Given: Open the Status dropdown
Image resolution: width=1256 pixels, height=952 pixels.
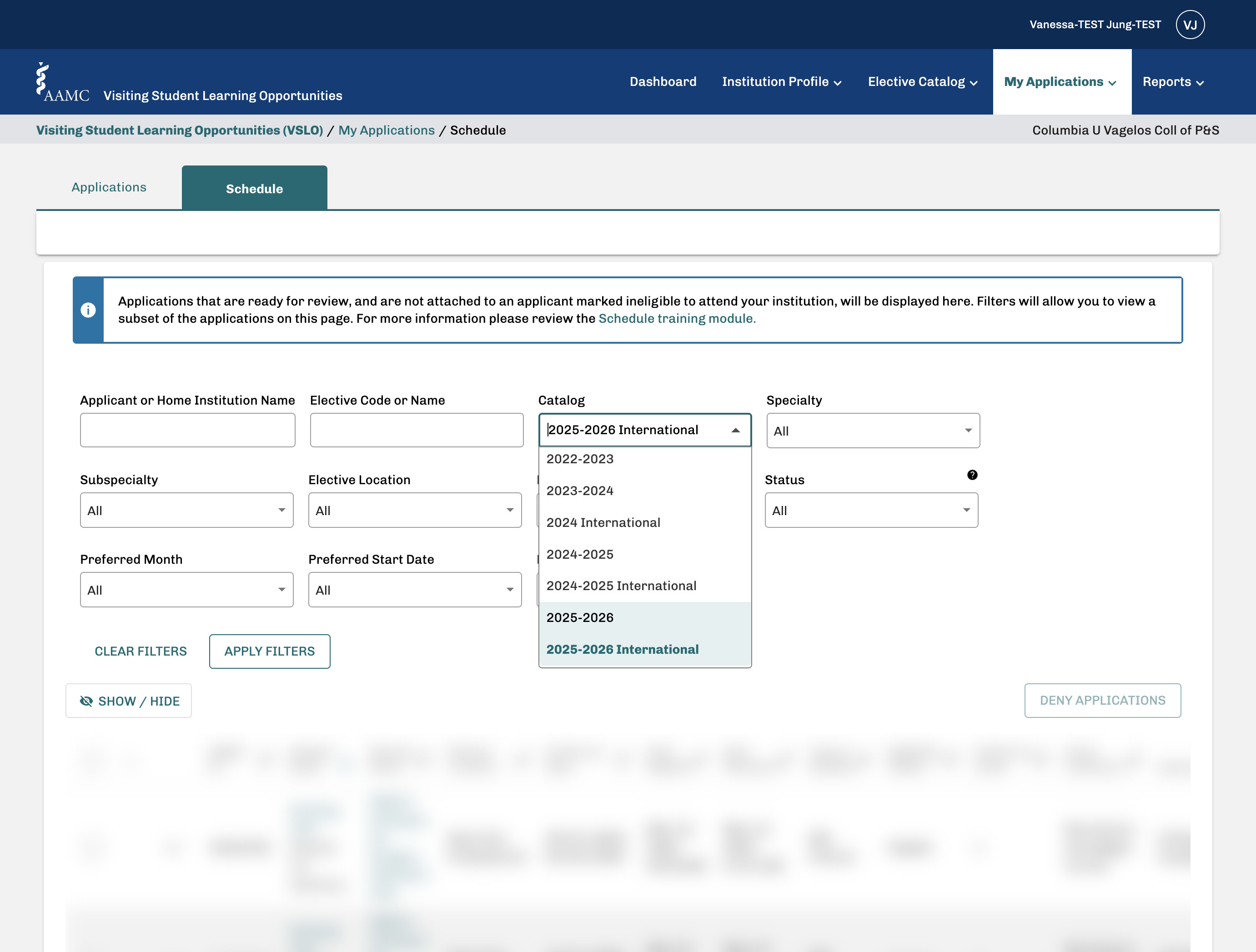Looking at the screenshot, I should point(871,510).
